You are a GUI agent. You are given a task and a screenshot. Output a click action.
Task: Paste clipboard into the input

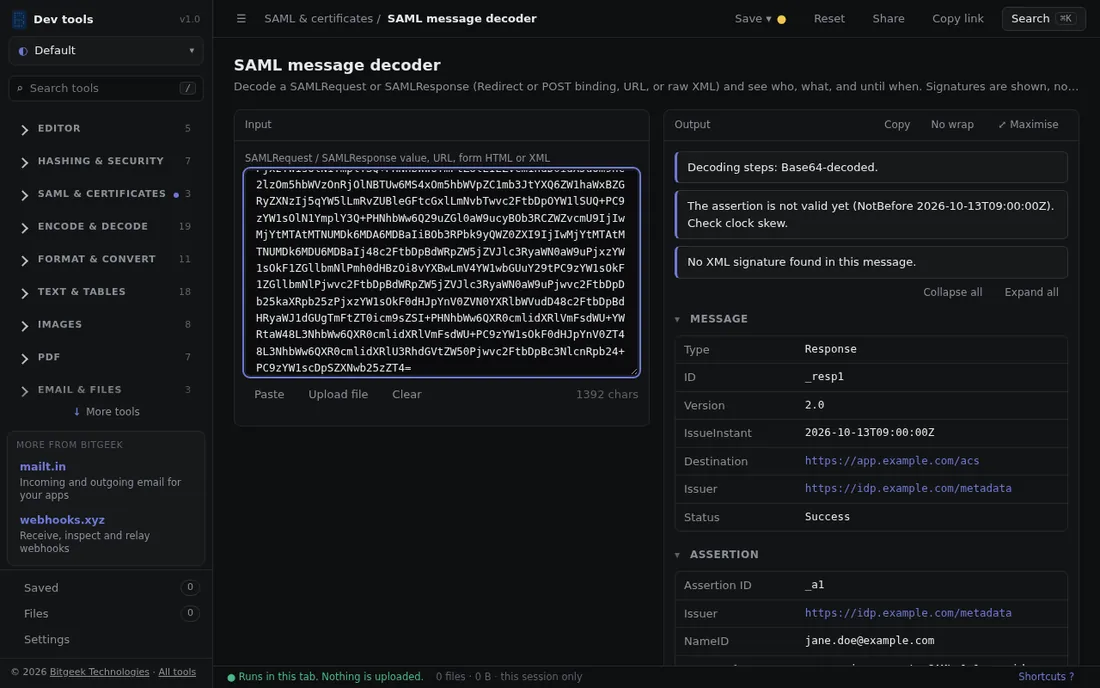point(269,394)
